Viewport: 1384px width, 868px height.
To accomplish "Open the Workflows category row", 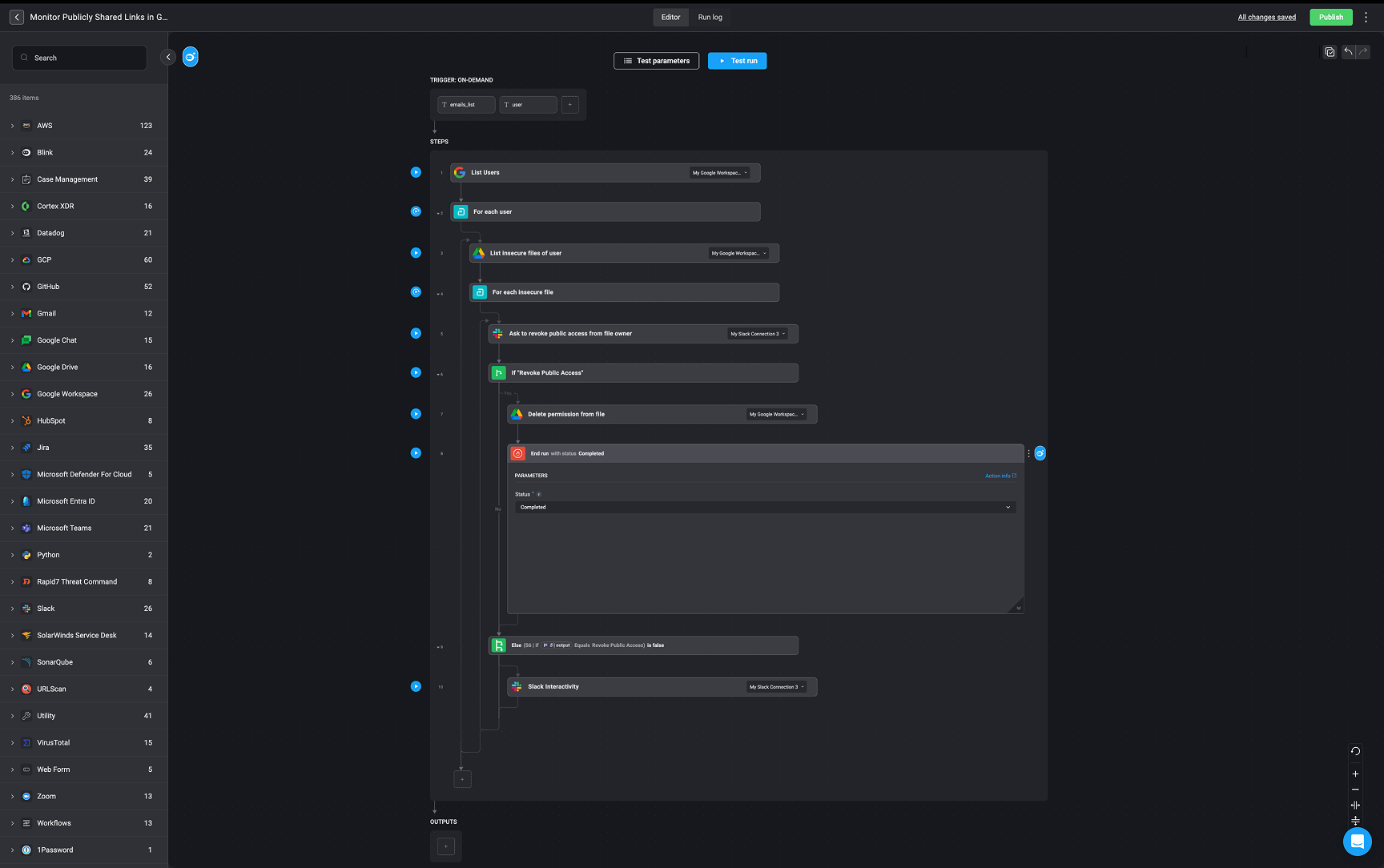I will (83, 823).
